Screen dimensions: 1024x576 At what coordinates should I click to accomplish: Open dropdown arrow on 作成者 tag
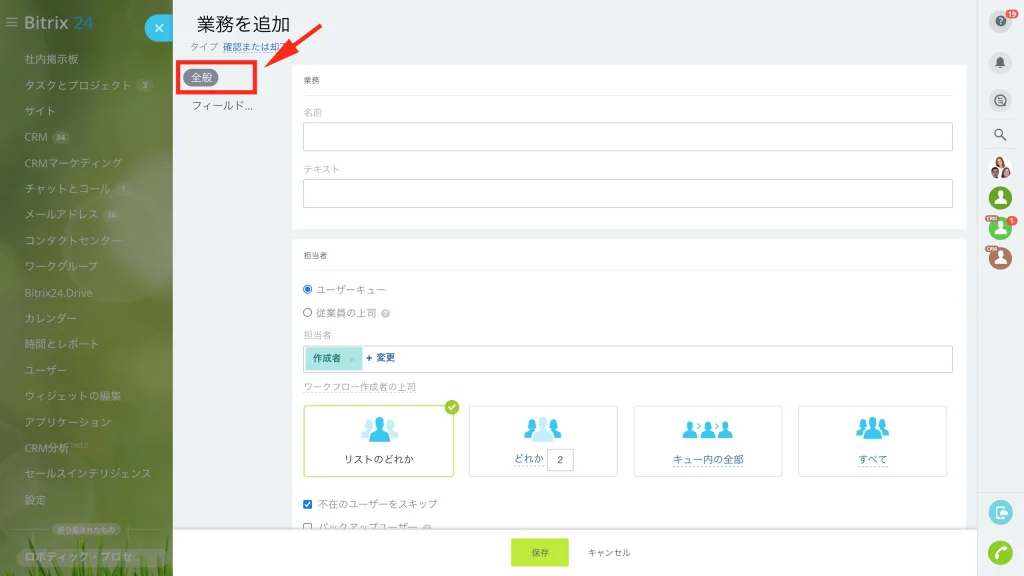352,359
